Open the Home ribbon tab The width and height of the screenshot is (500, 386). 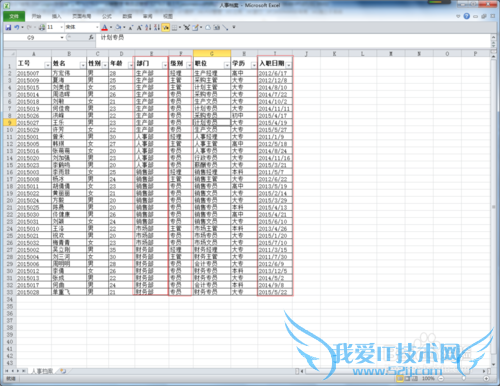pyautogui.click(x=36, y=16)
